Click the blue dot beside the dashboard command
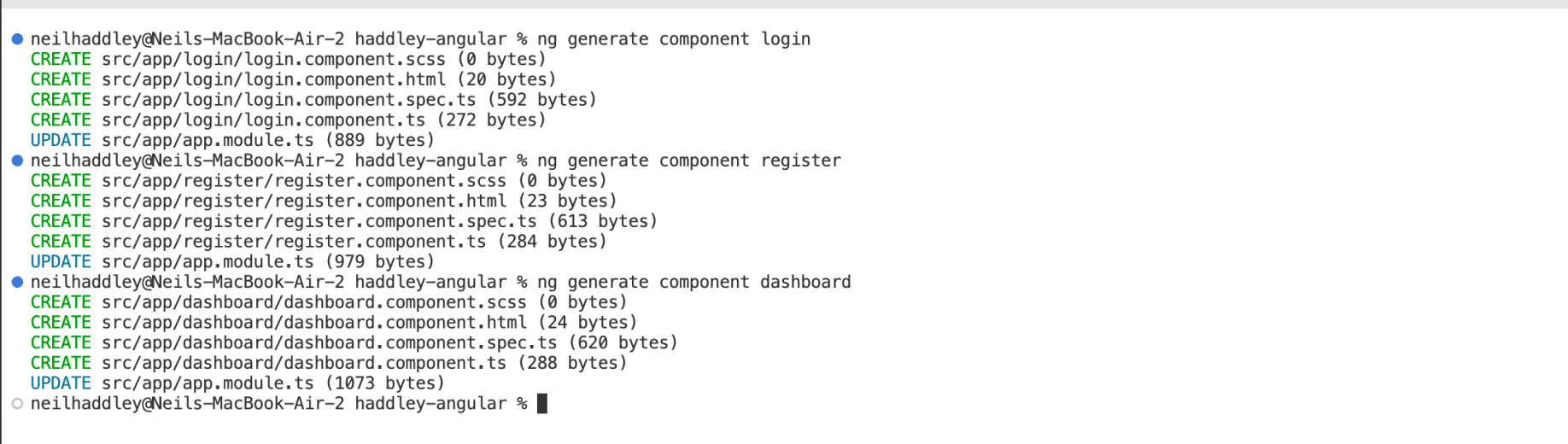The width and height of the screenshot is (1568, 444). [17, 282]
